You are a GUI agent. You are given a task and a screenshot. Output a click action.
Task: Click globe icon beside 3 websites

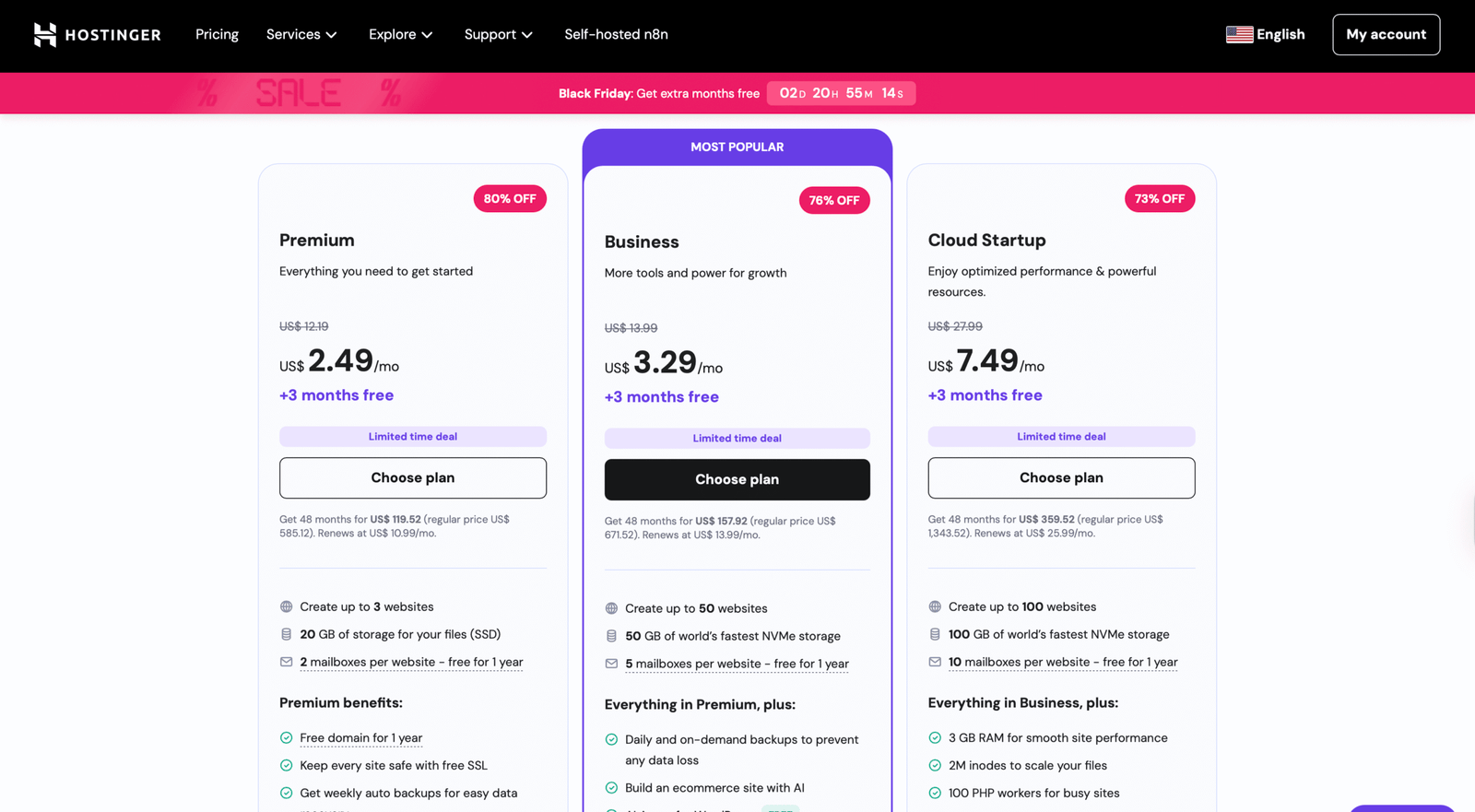tap(287, 606)
